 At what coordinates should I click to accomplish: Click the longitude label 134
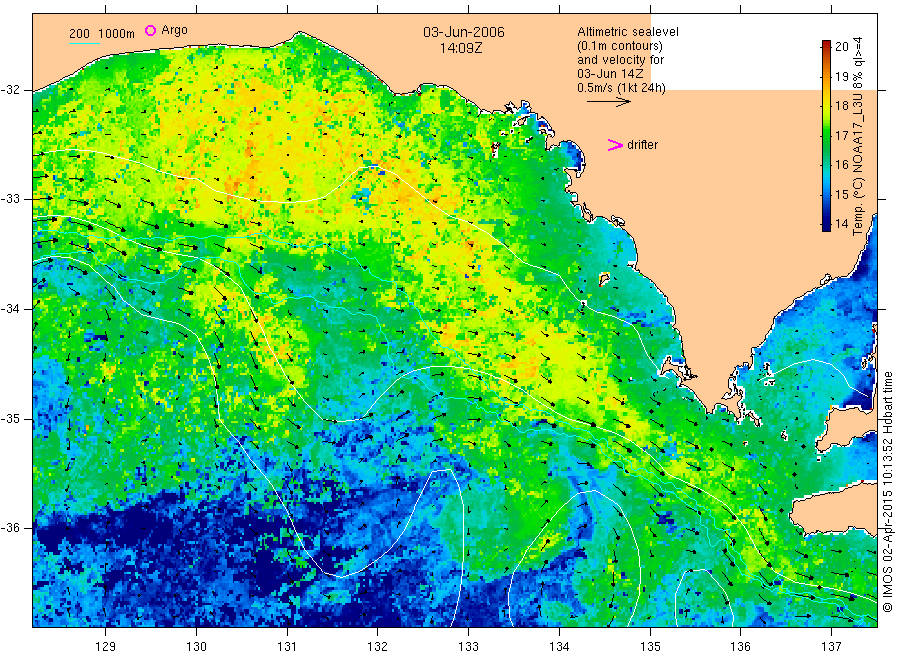[x=559, y=647]
